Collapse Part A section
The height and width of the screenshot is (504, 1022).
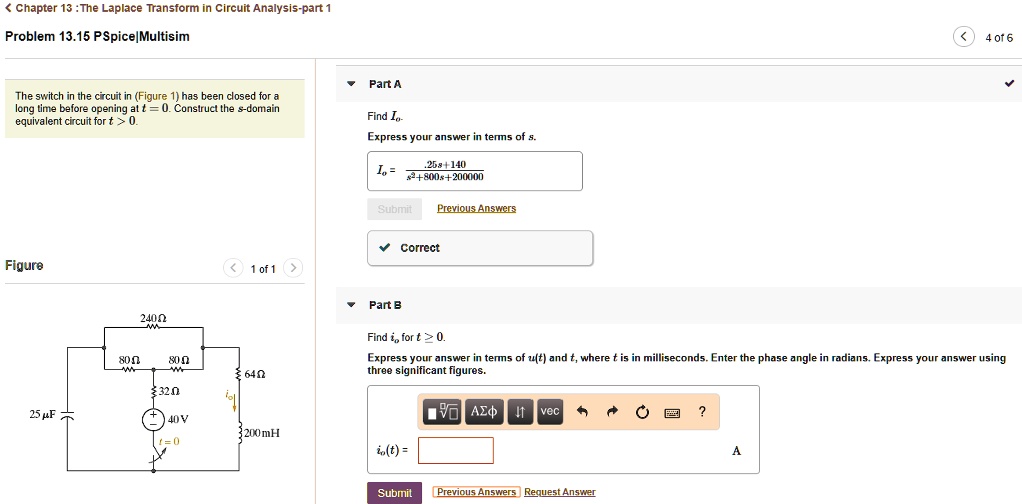click(352, 84)
